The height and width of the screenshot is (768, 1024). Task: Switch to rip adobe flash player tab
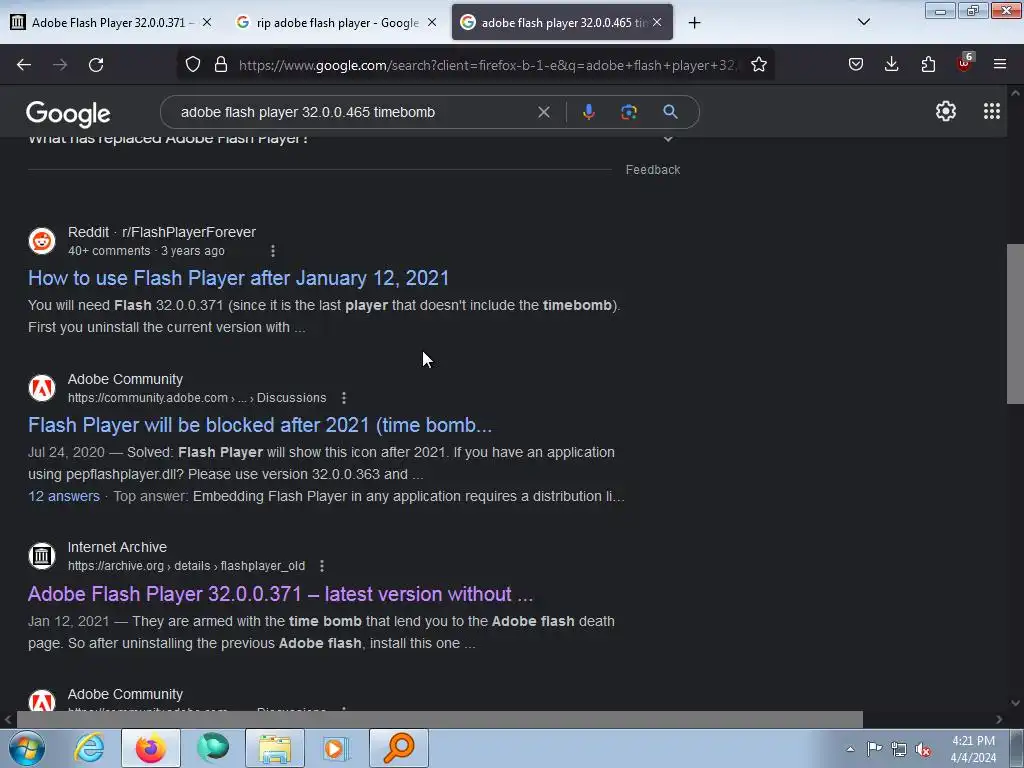click(336, 22)
